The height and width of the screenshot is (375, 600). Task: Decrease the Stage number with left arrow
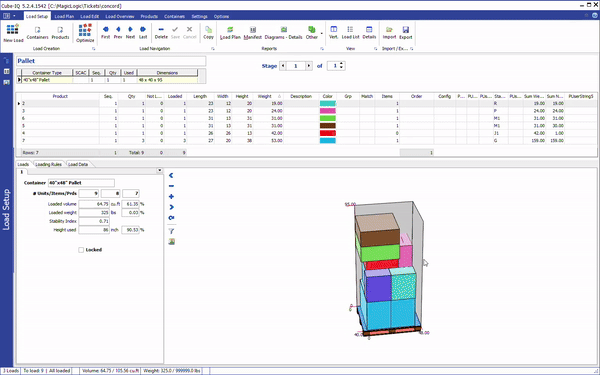[283, 66]
